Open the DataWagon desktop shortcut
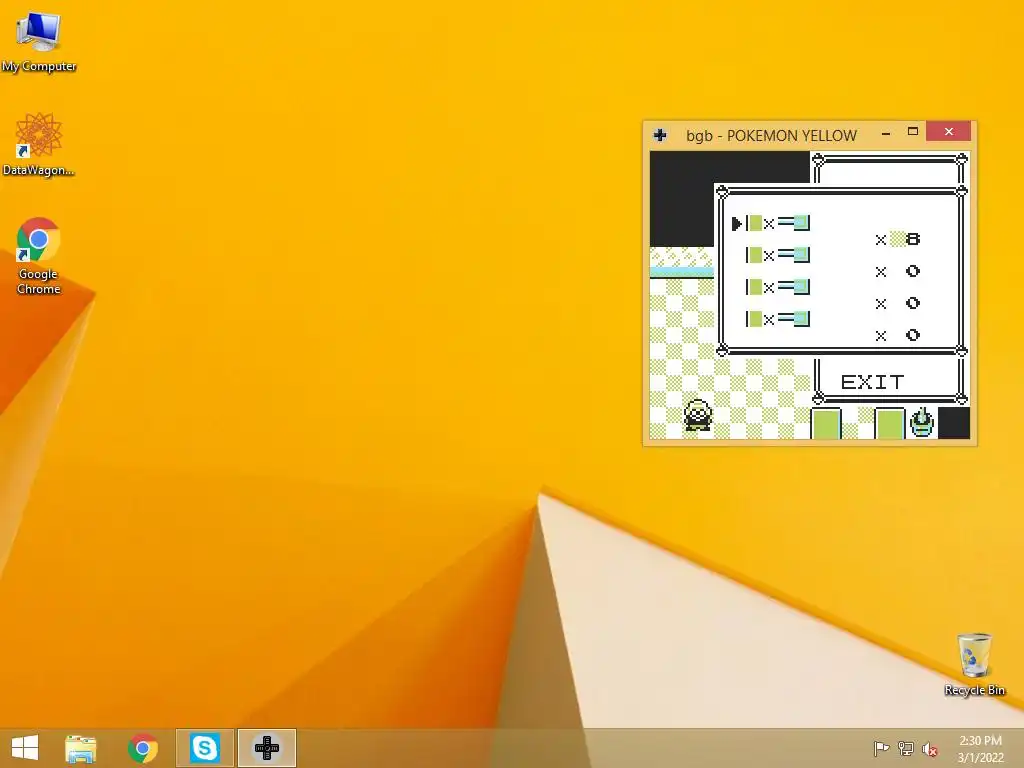Viewport: 1024px width, 768px height. 39,144
